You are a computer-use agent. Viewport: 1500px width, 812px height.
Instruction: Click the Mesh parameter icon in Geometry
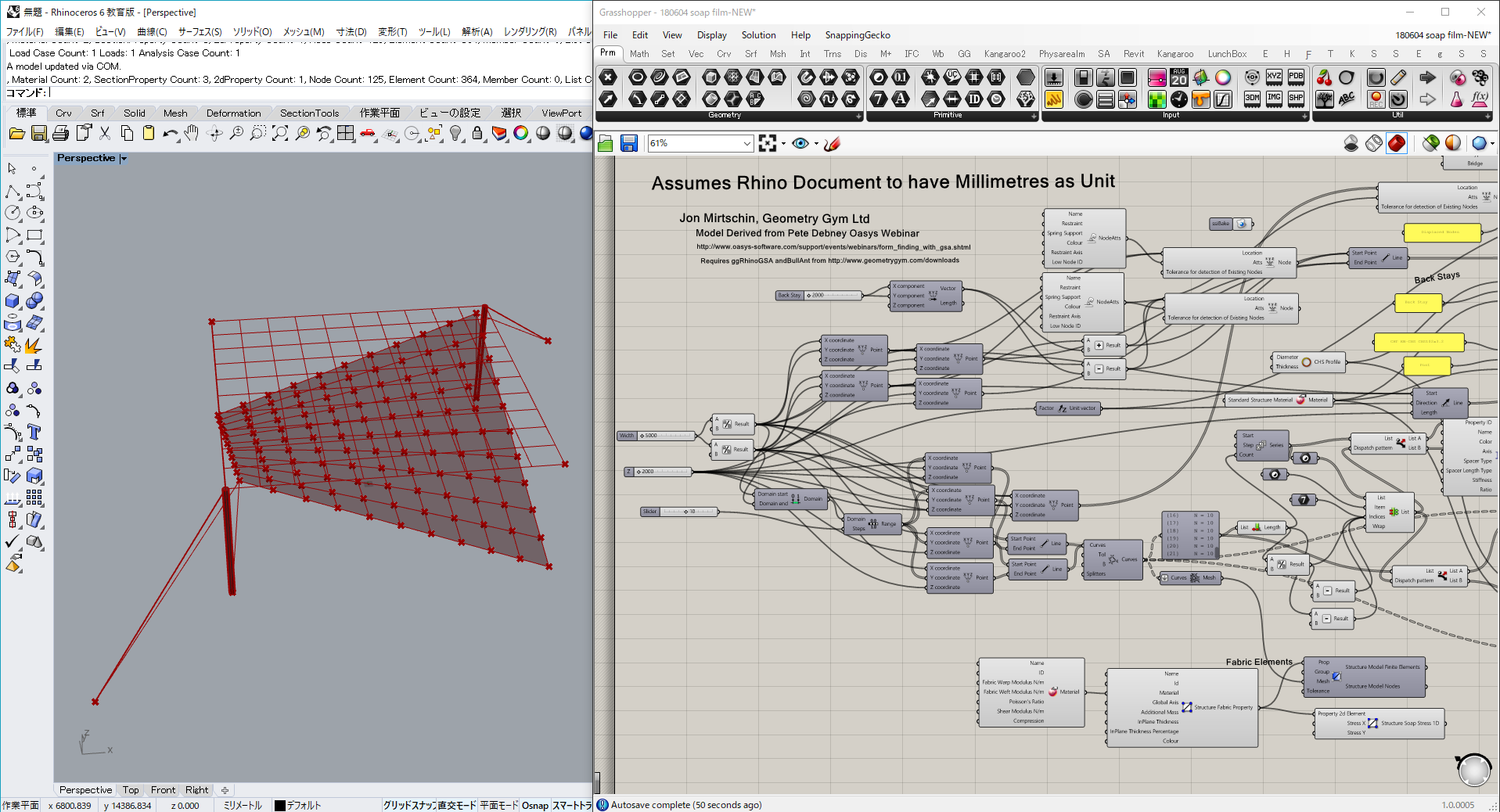click(733, 77)
